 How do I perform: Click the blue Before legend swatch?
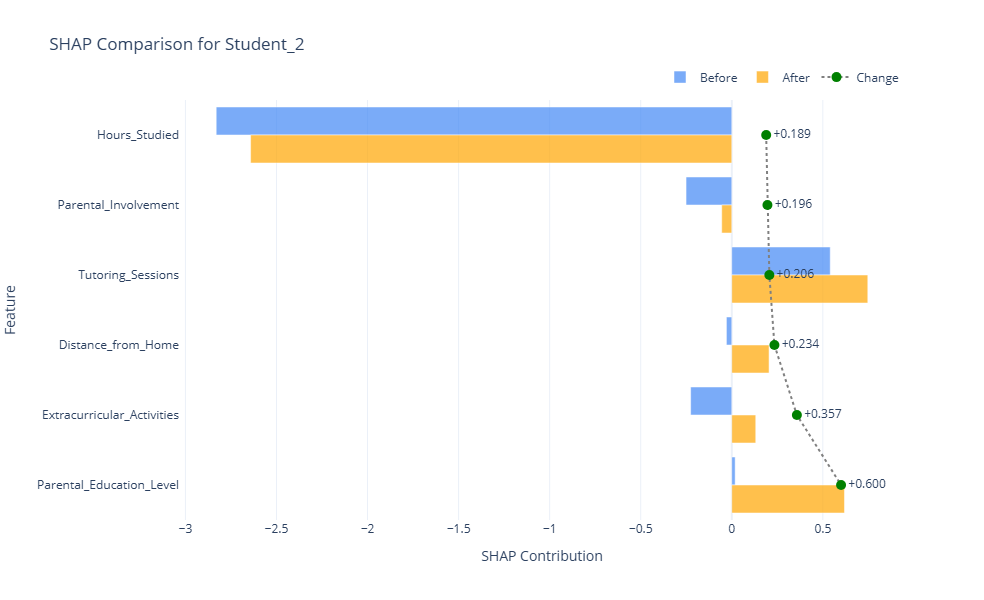pyautogui.click(x=681, y=78)
